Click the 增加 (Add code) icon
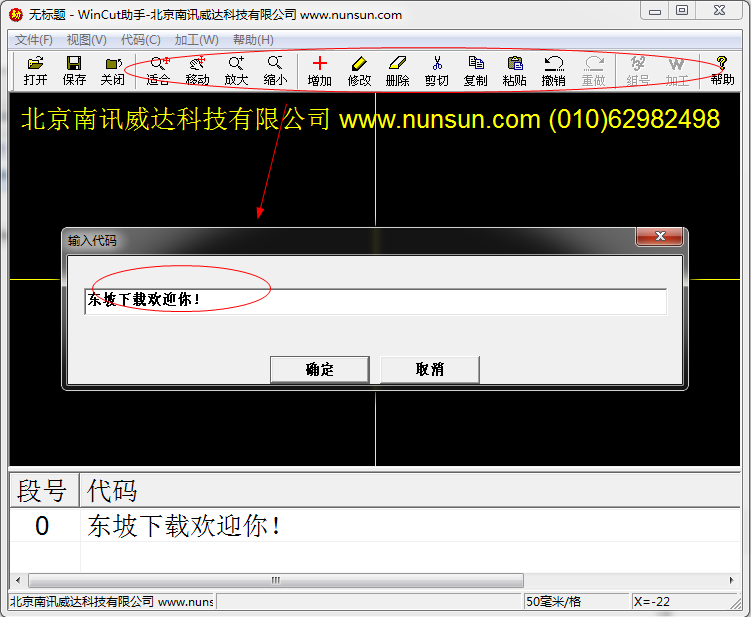This screenshot has width=751, height=617. [x=319, y=71]
